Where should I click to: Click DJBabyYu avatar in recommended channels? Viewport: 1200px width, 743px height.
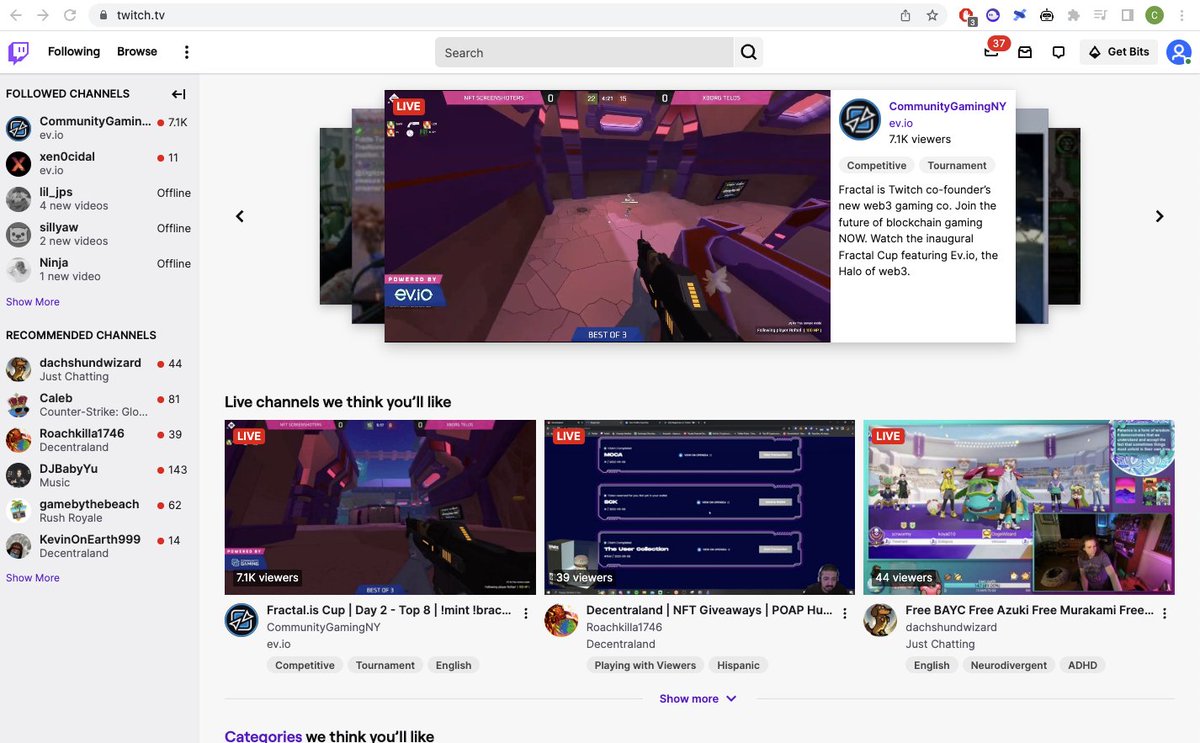(x=19, y=475)
